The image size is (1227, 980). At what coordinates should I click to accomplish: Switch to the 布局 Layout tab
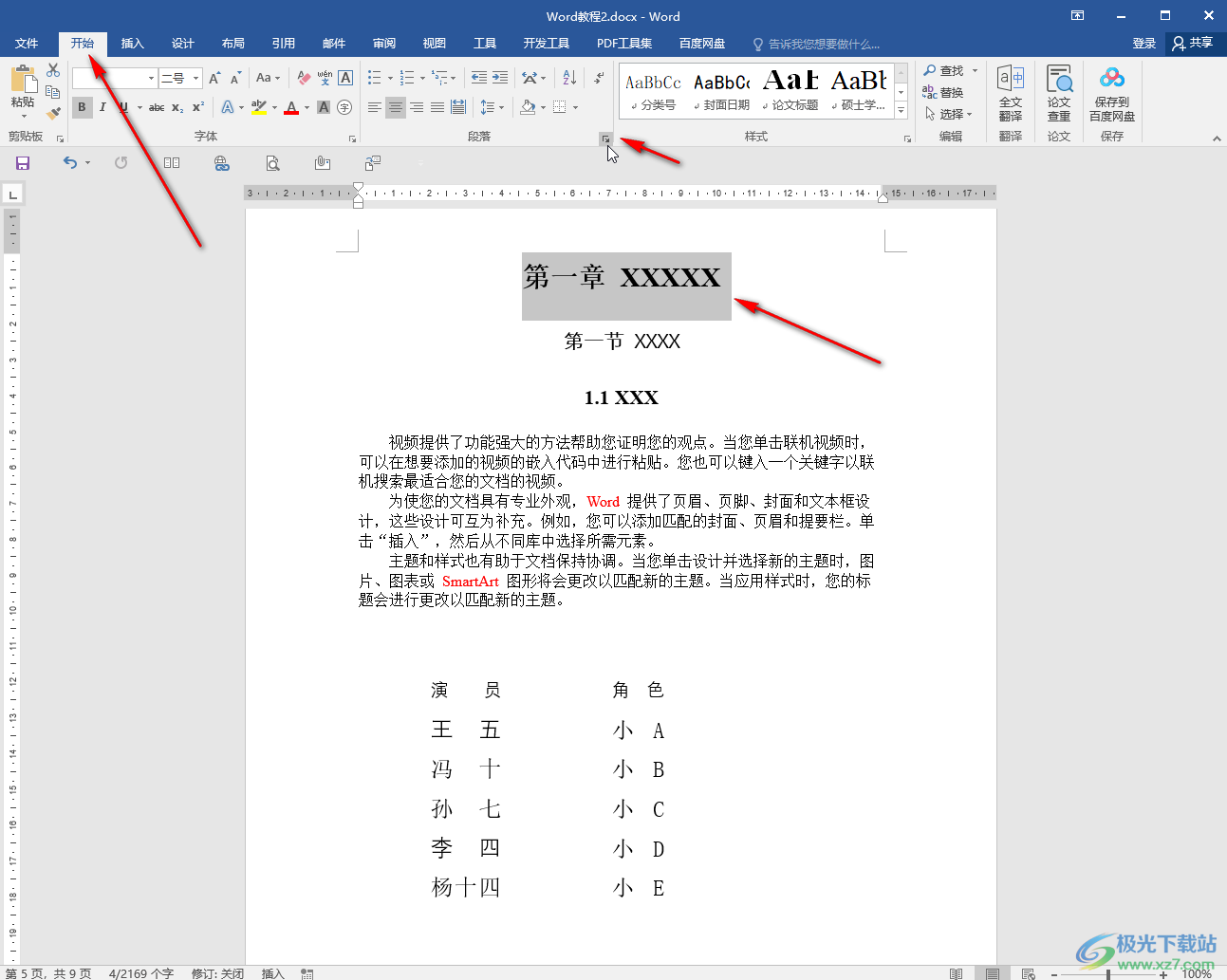click(233, 44)
